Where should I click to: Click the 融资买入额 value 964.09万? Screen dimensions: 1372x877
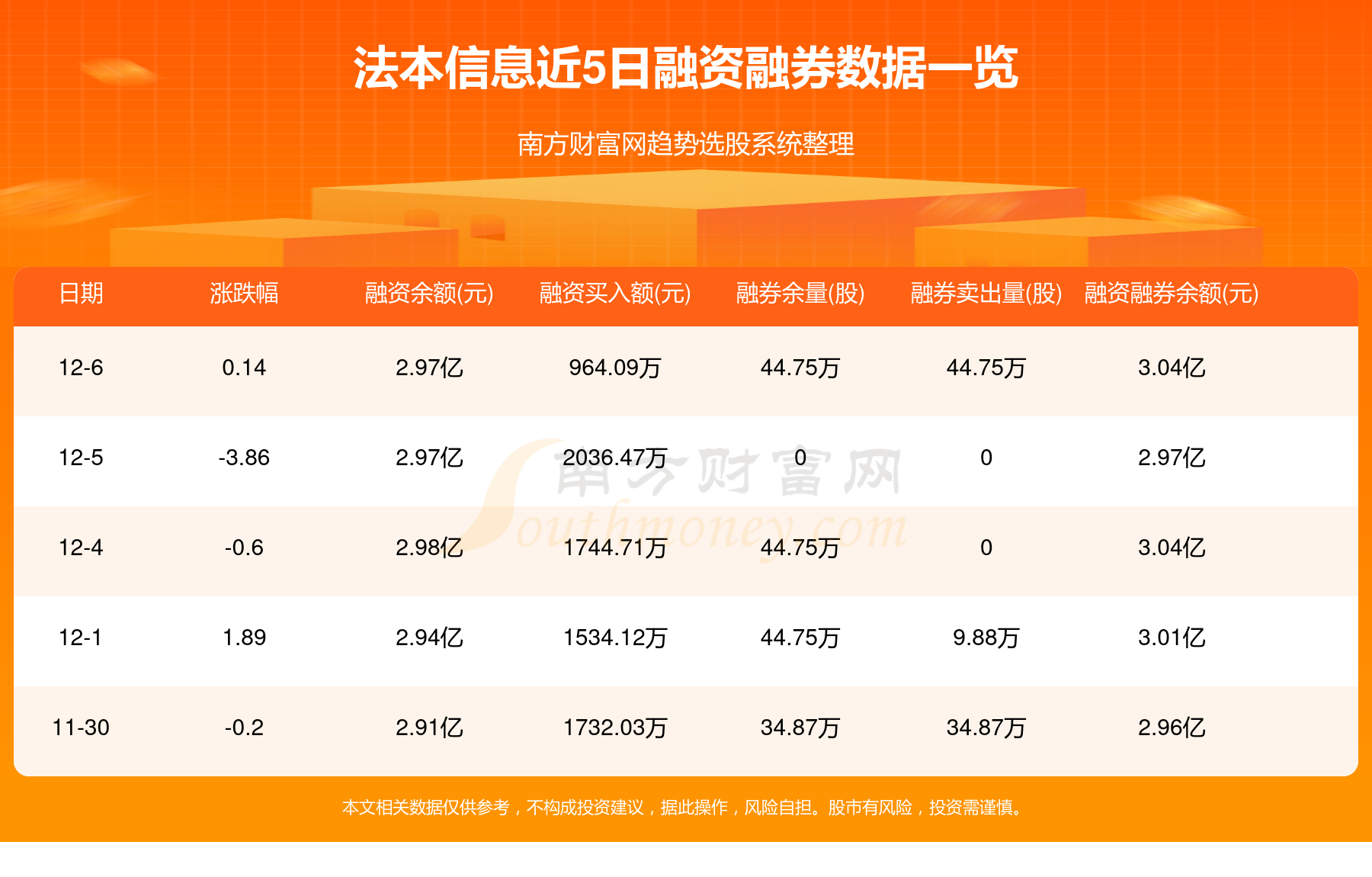click(615, 368)
